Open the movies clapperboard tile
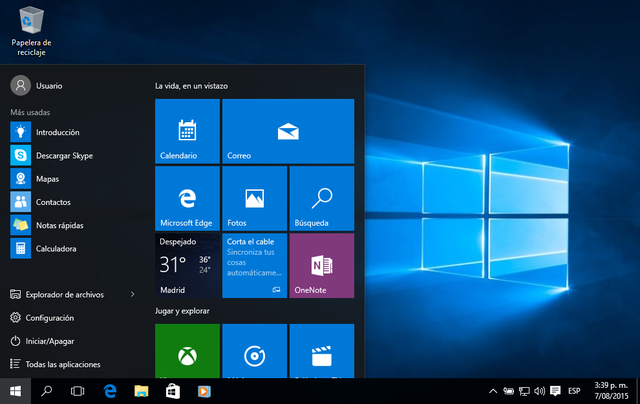 [322, 351]
